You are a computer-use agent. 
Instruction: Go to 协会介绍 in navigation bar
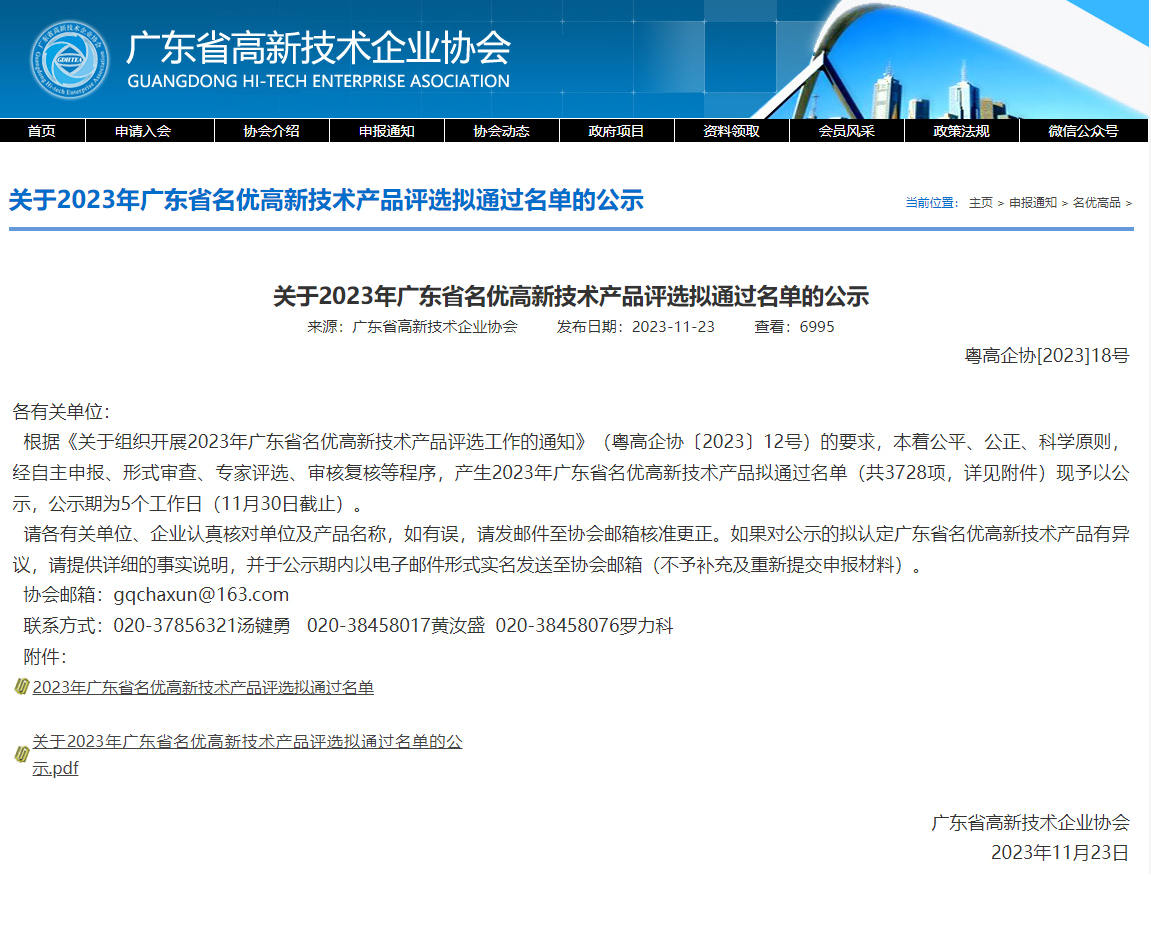pyautogui.click(x=272, y=131)
